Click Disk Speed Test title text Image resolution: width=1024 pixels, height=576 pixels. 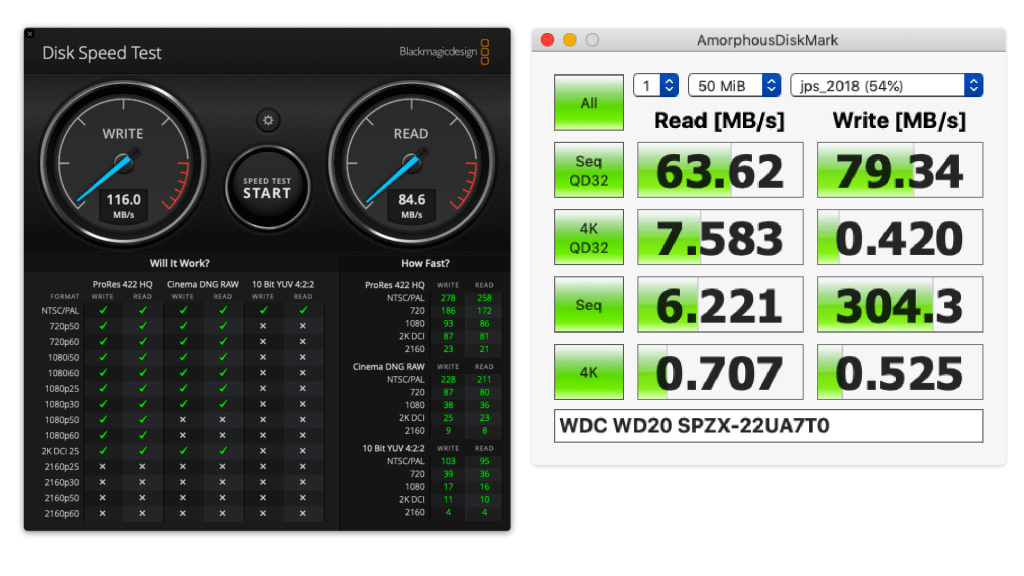click(101, 53)
